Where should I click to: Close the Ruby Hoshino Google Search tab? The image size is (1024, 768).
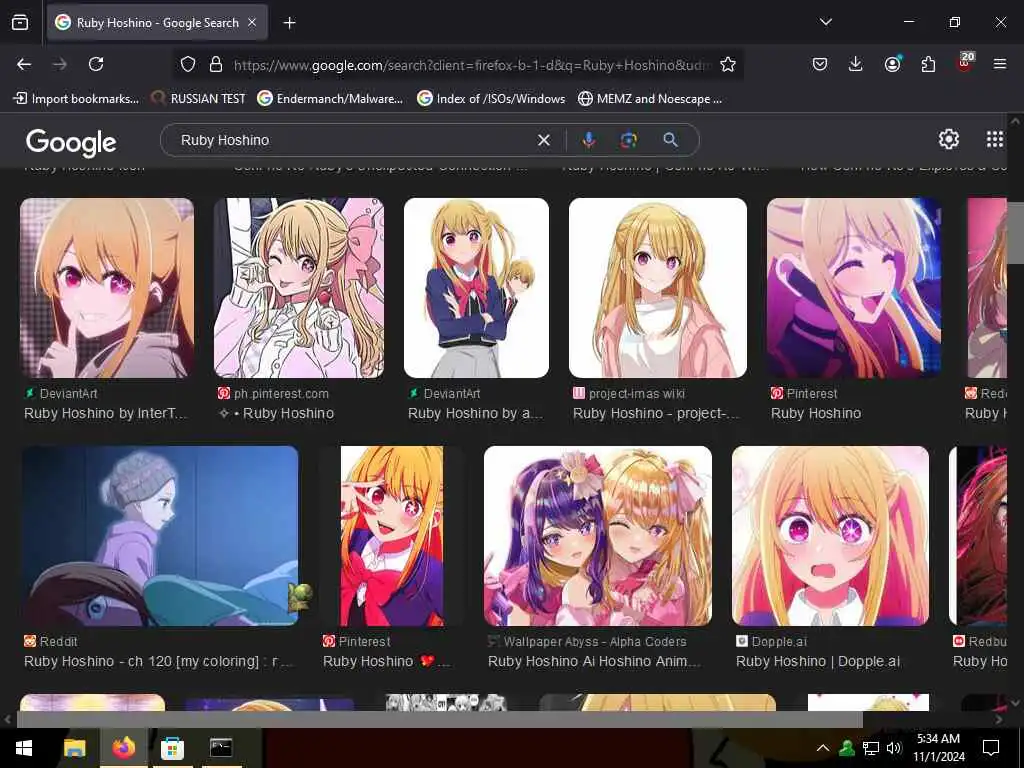tap(252, 23)
